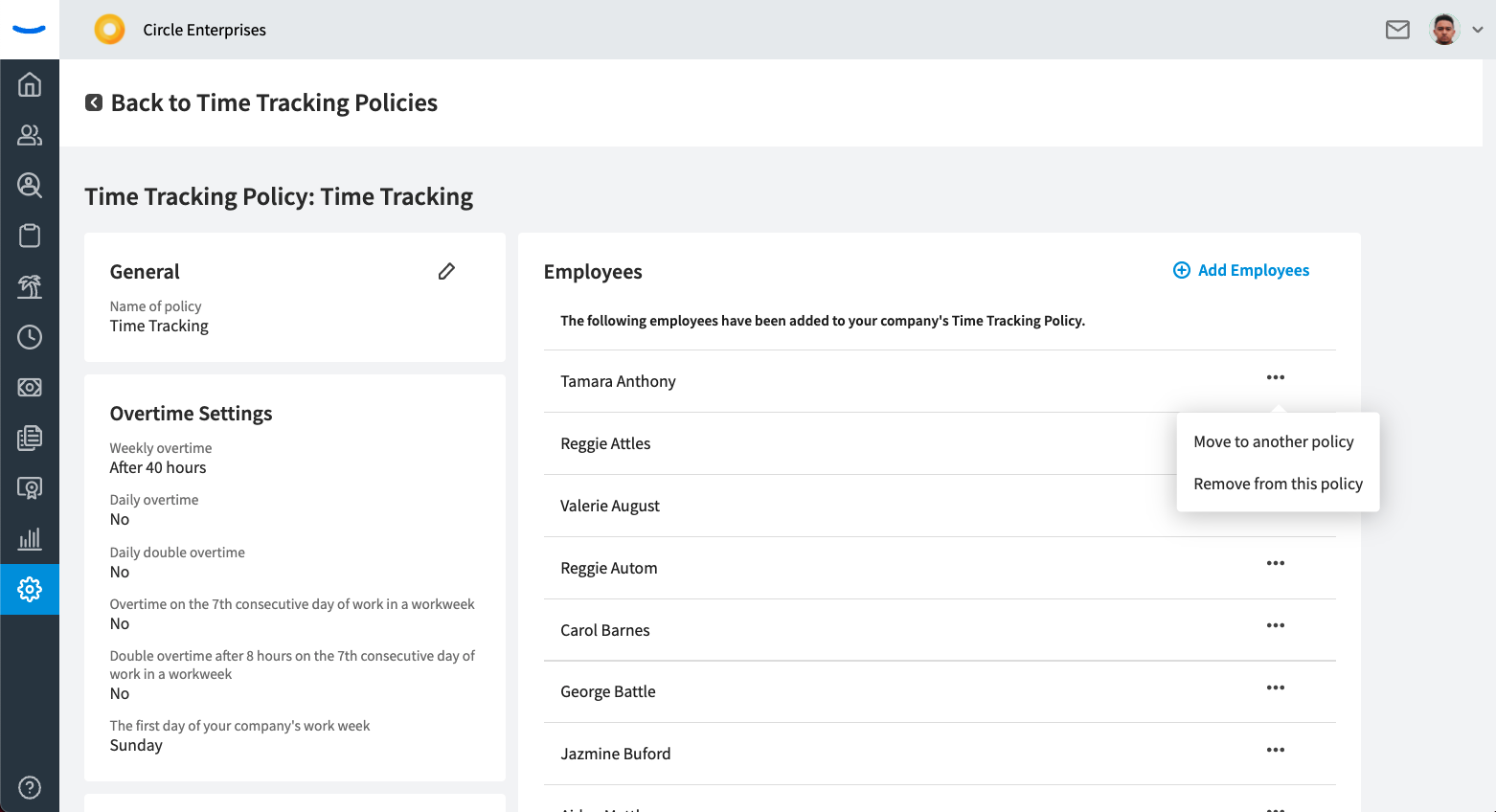
Task: Open the settings gear icon in sidebar
Action: 30,589
